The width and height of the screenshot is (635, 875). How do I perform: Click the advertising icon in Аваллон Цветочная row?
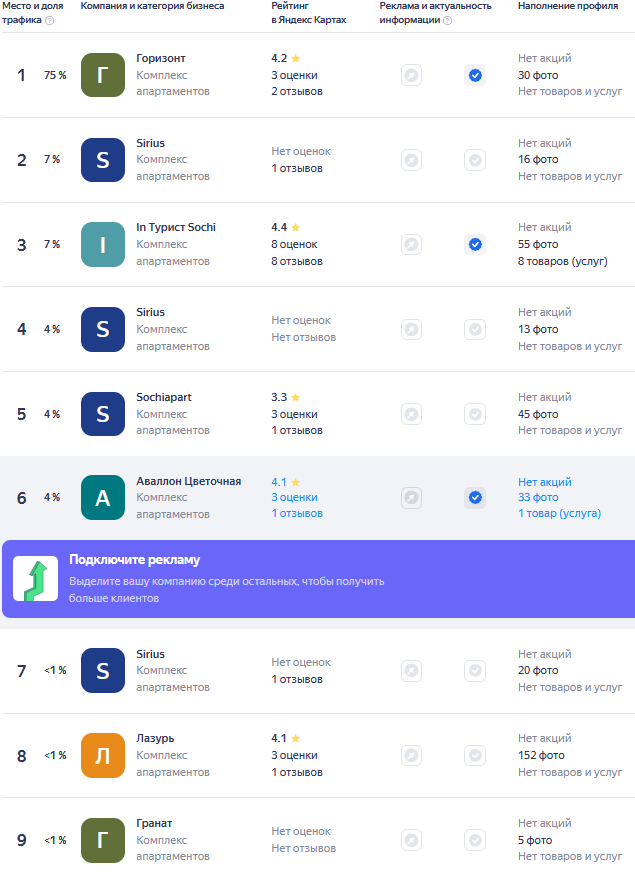pos(411,497)
